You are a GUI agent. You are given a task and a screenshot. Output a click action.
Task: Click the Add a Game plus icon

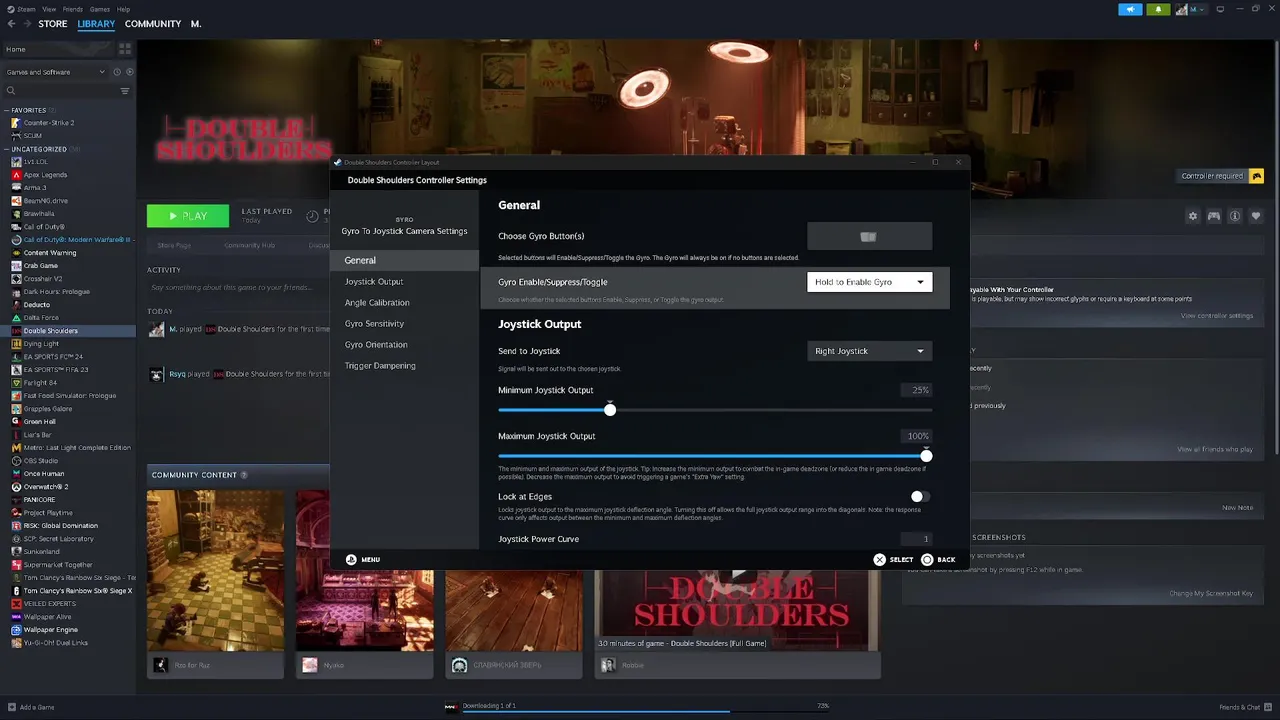click(10, 707)
